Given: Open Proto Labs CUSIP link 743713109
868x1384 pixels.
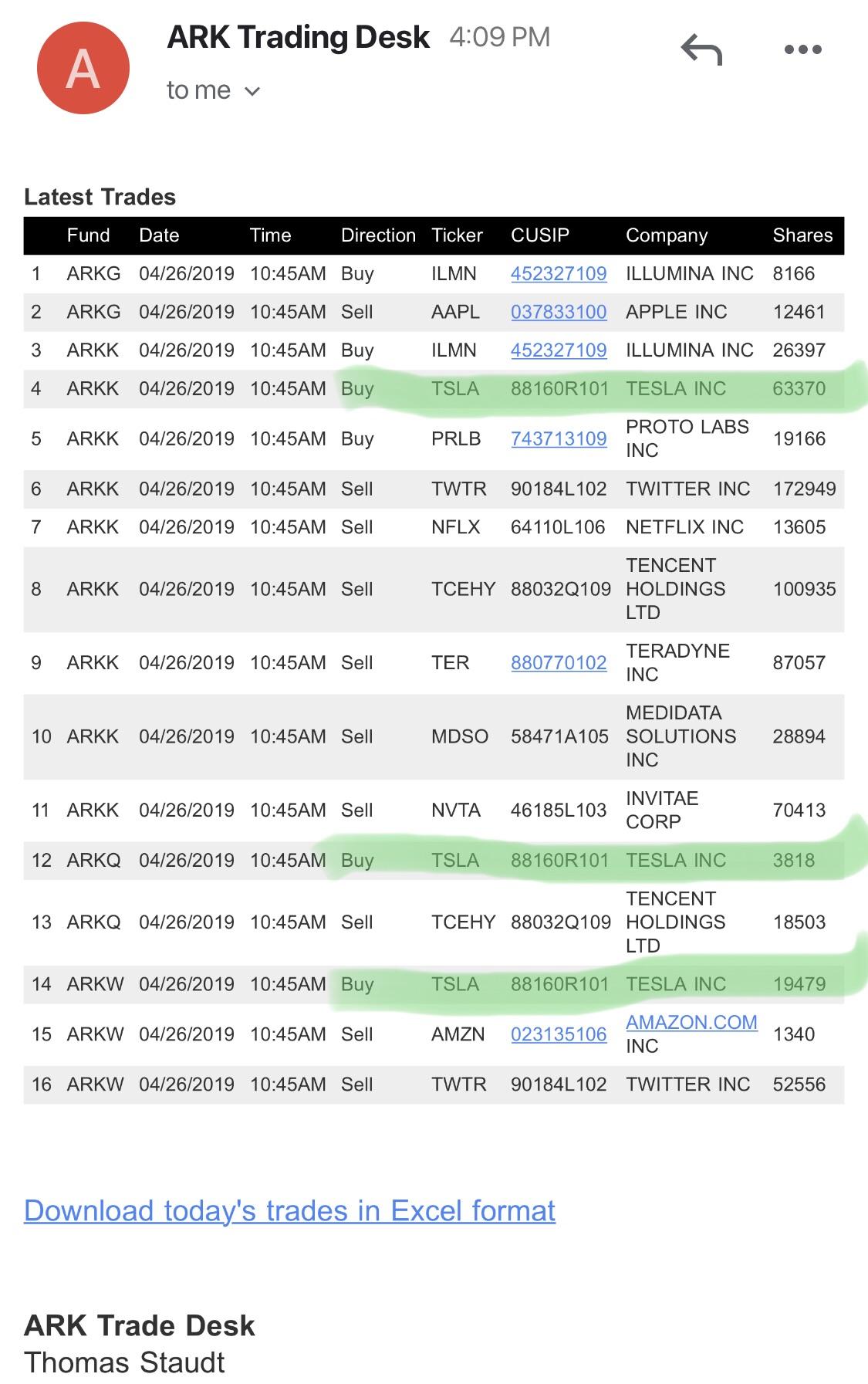Looking at the screenshot, I should (559, 438).
